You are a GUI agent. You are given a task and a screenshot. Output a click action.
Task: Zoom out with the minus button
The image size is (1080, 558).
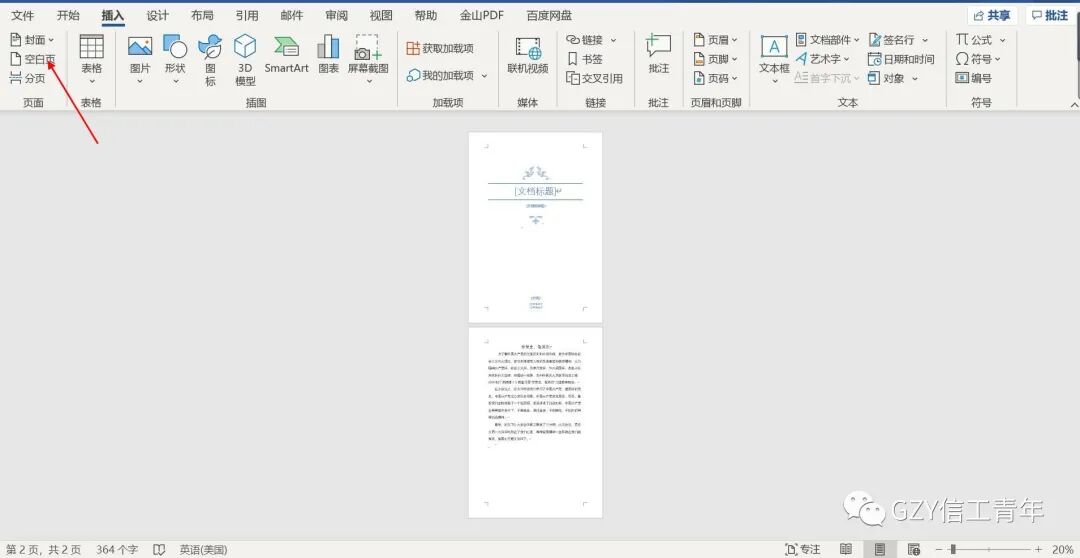[938, 549]
